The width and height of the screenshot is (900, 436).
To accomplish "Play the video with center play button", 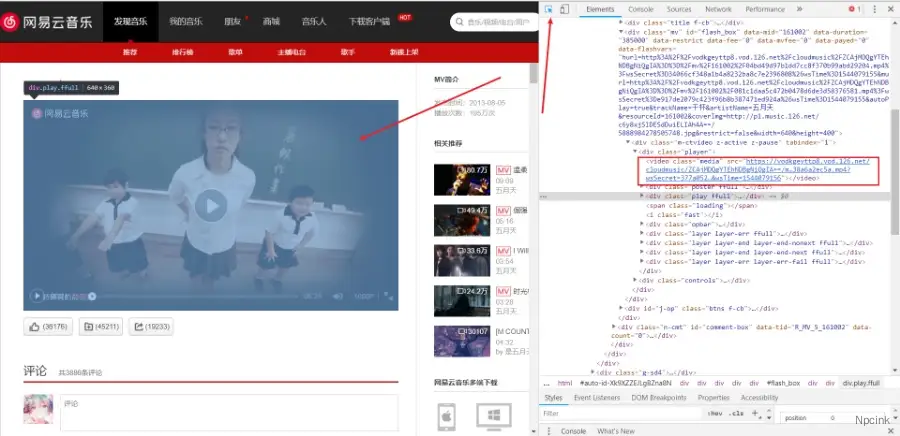I will tap(211, 205).
